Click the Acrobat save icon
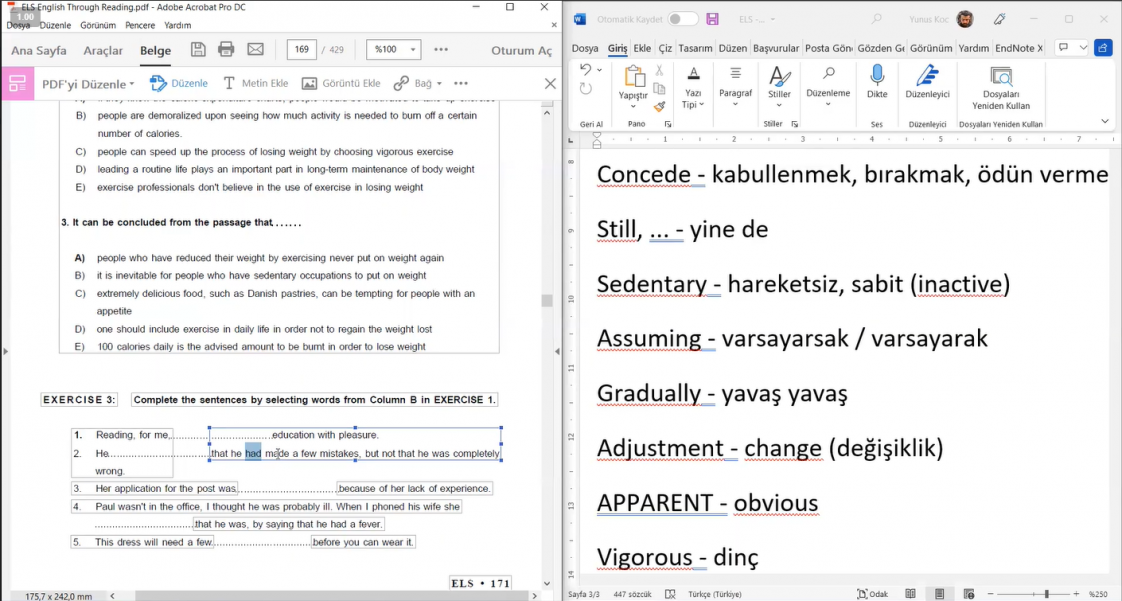This screenshot has width=1122, height=601. click(198, 50)
